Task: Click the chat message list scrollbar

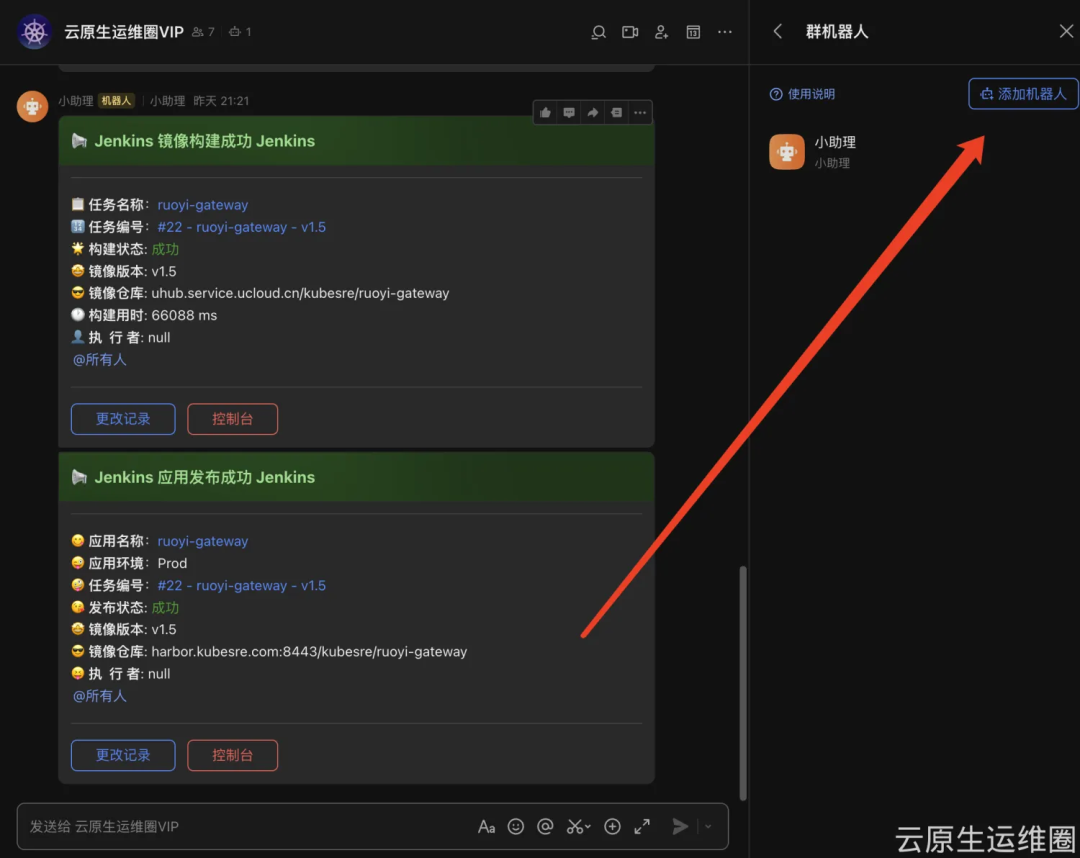Action: (742, 682)
